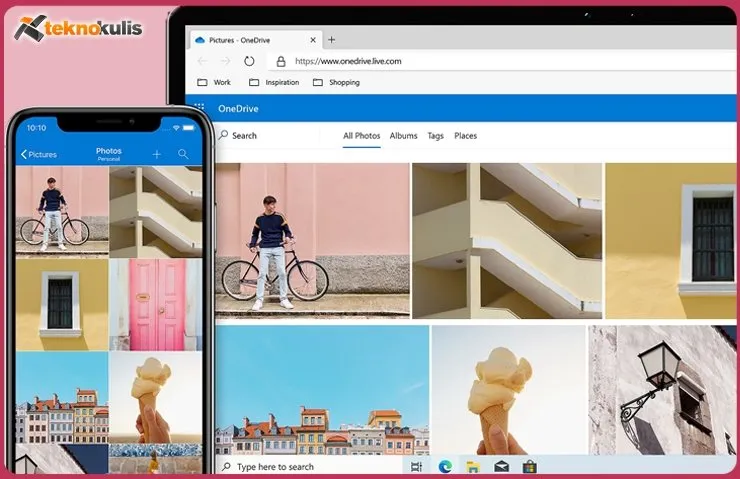Open Microsoft Store from the taskbar
The height and width of the screenshot is (479, 740).
click(x=530, y=467)
